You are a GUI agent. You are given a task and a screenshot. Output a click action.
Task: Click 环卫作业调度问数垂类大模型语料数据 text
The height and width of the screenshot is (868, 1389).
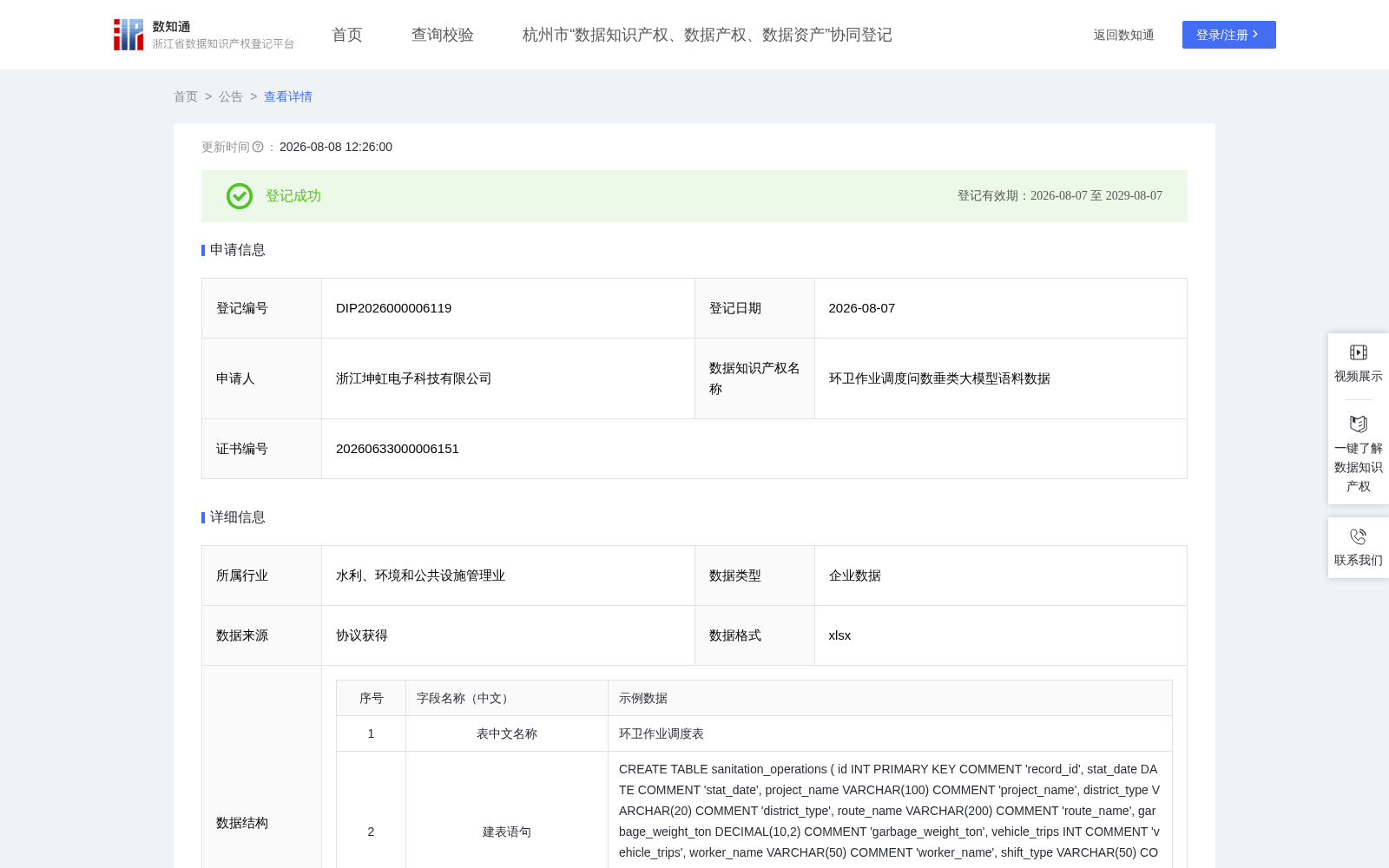[x=940, y=378]
